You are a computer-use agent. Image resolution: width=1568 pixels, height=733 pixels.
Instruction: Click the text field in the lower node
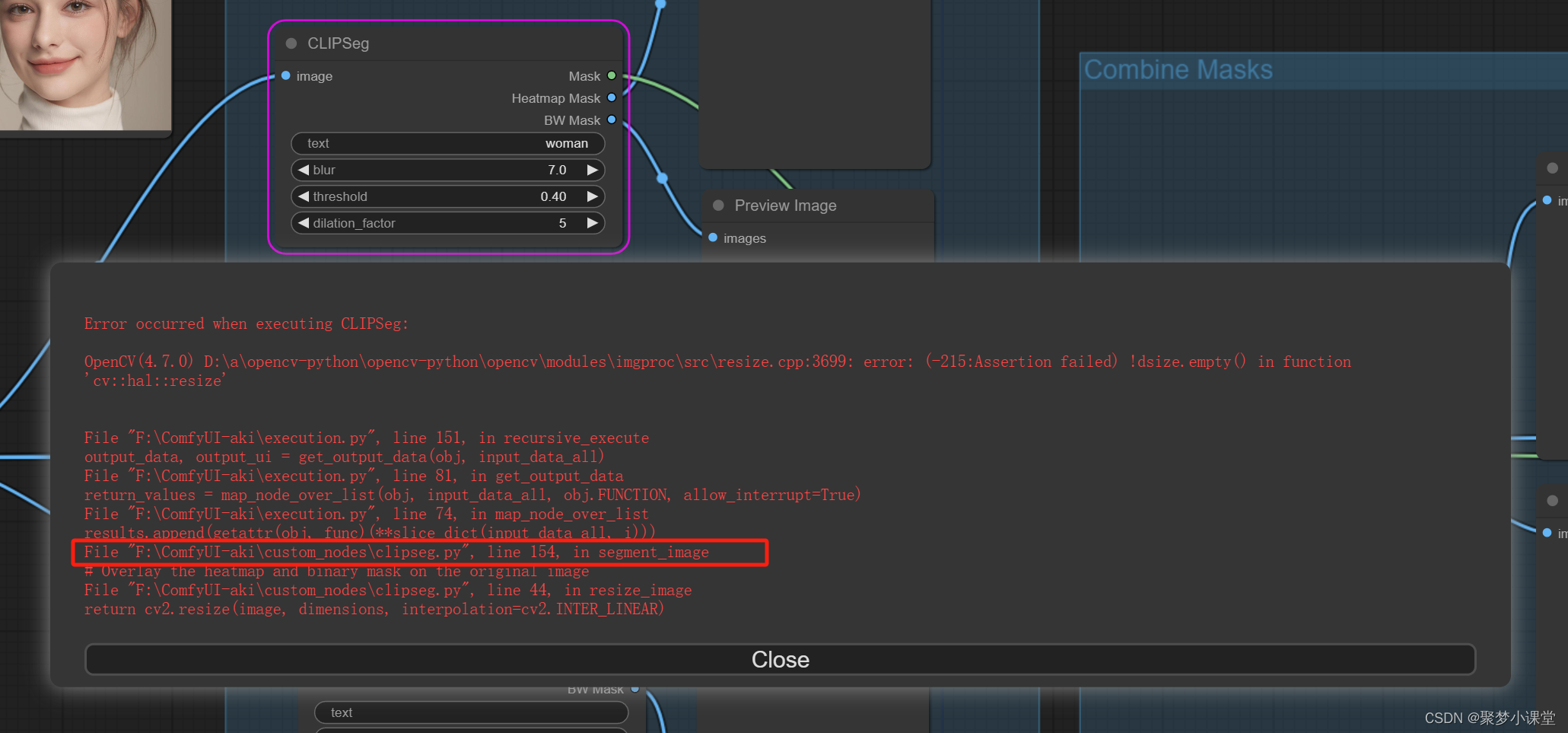point(472,712)
